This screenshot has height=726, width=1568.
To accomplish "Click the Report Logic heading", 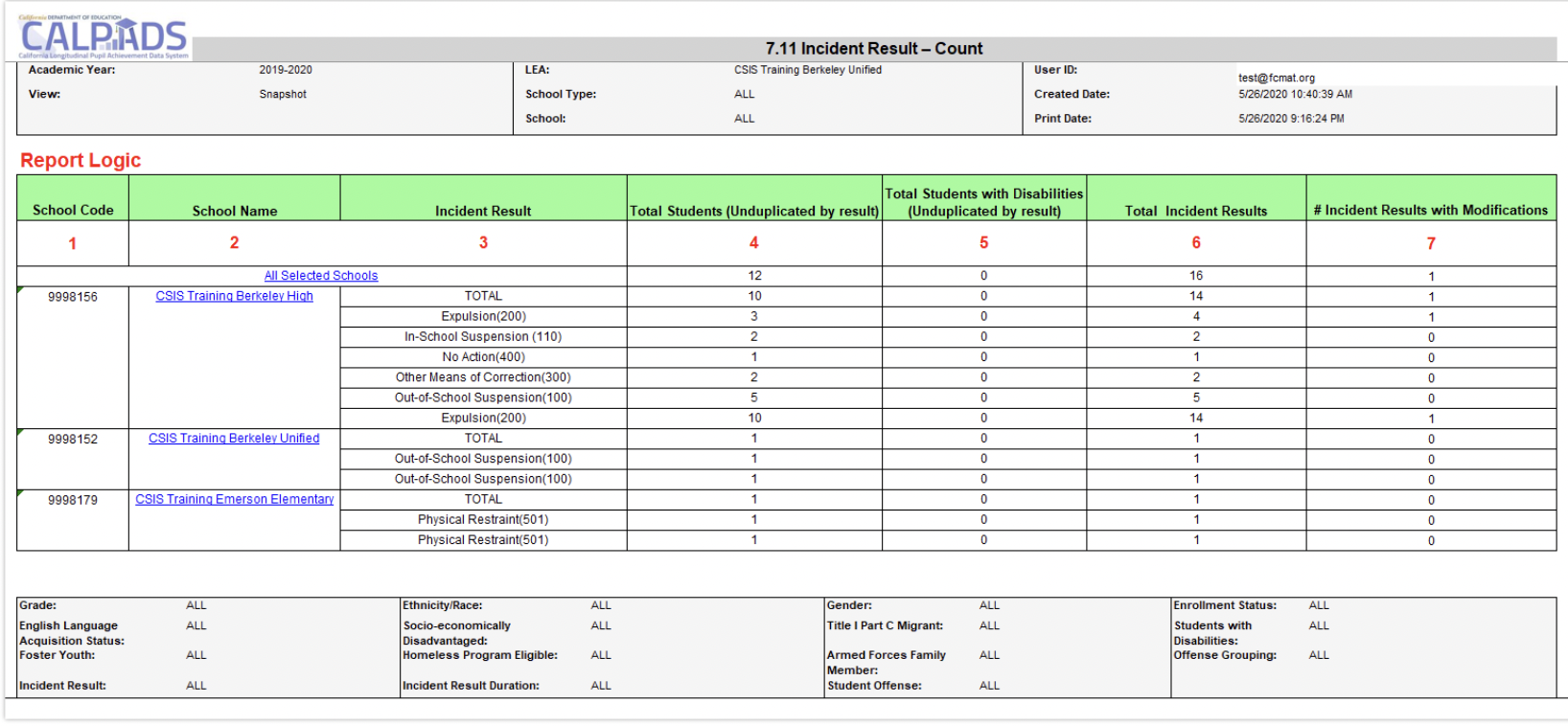I will click(81, 161).
